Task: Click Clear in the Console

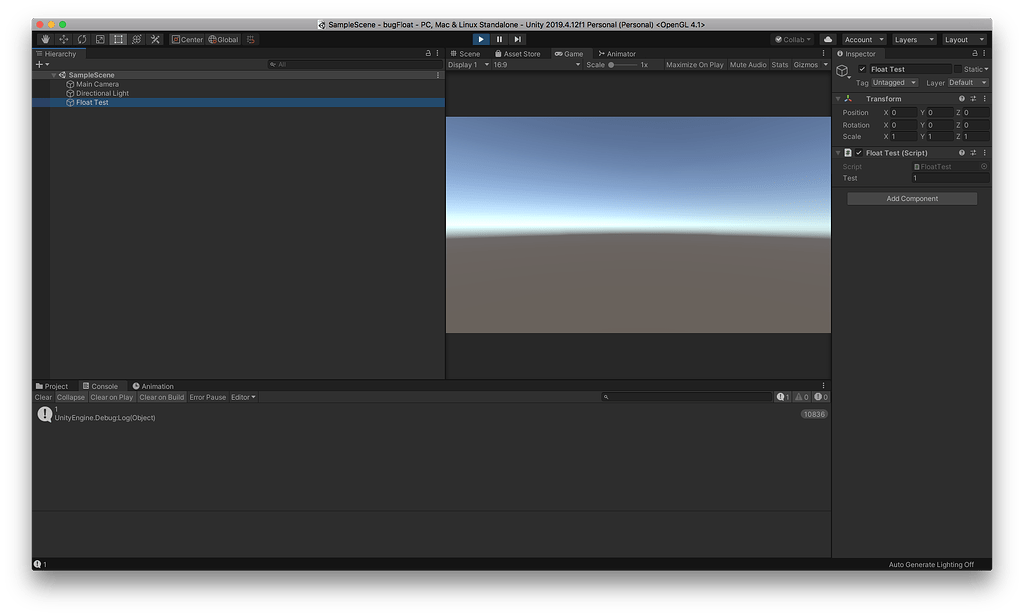Action: [x=43, y=397]
